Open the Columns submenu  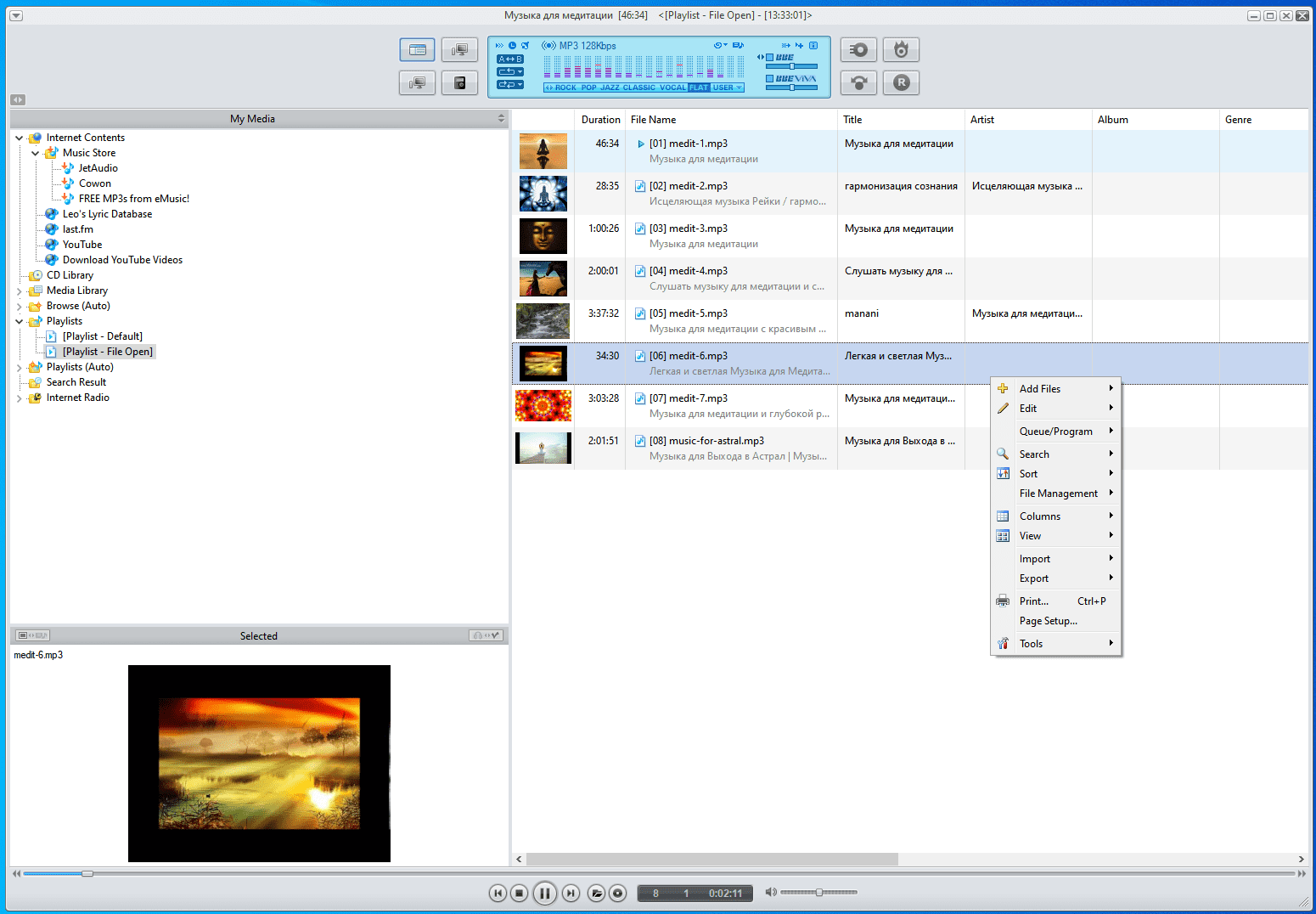coord(1056,516)
